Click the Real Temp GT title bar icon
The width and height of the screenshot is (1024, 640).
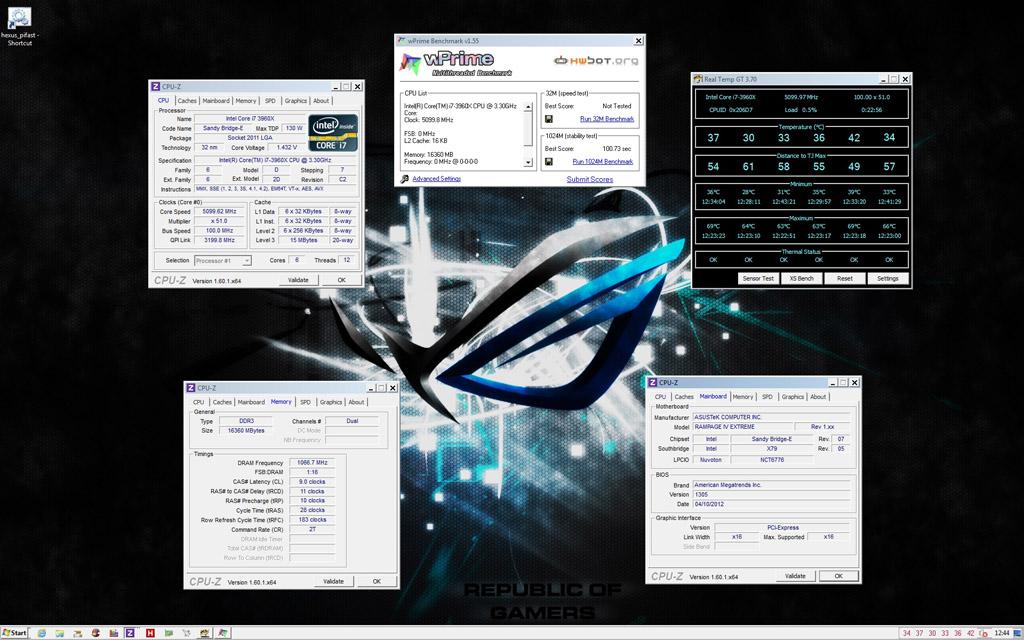(697, 79)
